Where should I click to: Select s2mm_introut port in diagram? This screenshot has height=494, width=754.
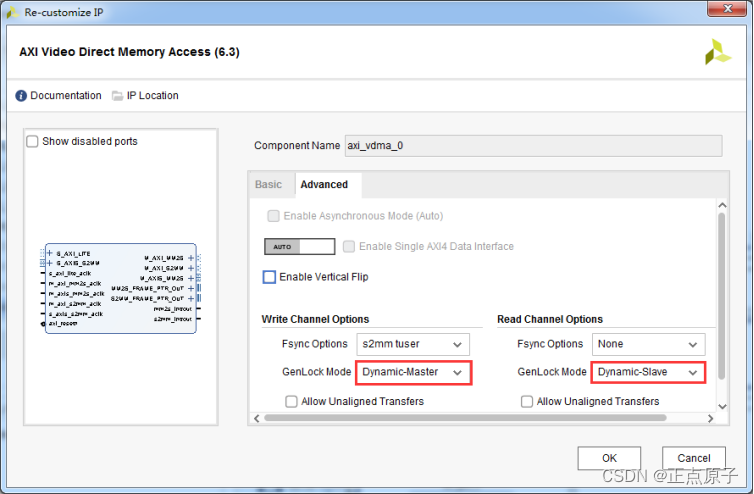[x=173, y=319]
